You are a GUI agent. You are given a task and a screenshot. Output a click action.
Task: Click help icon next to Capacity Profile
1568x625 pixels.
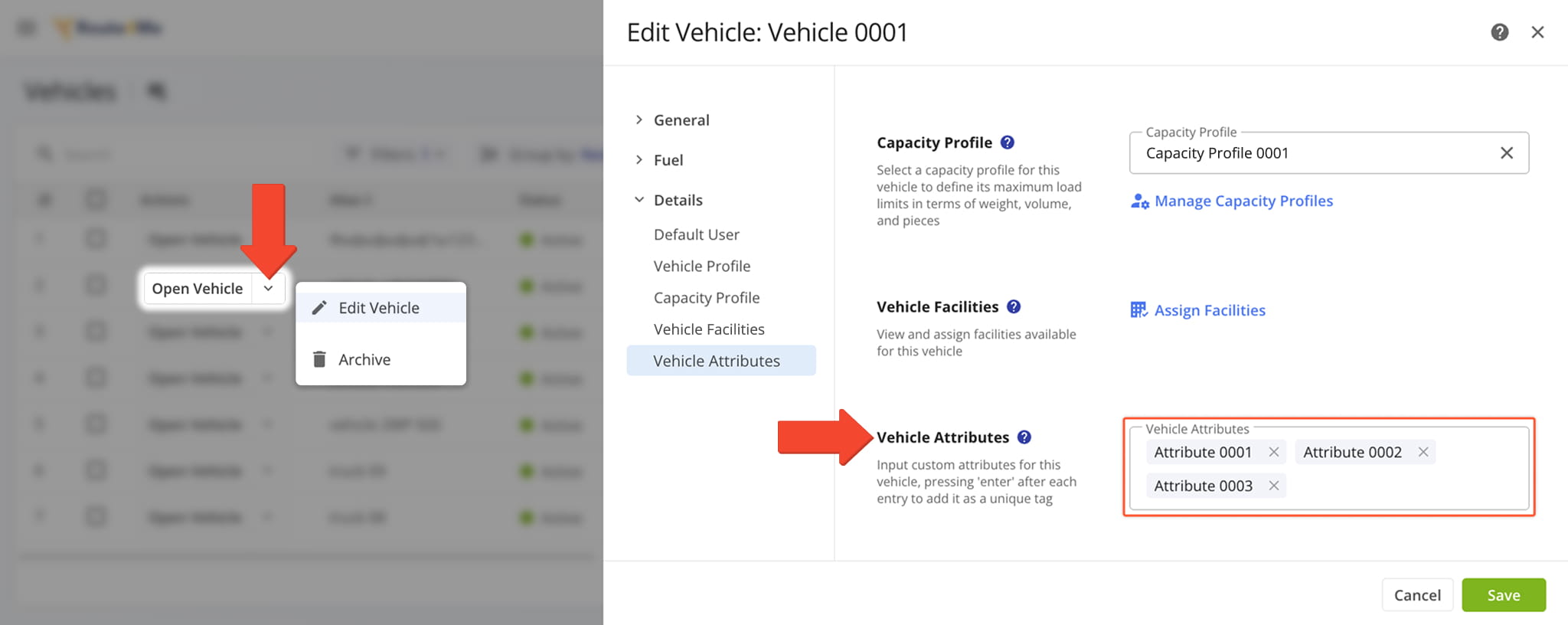[x=1008, y=142]
